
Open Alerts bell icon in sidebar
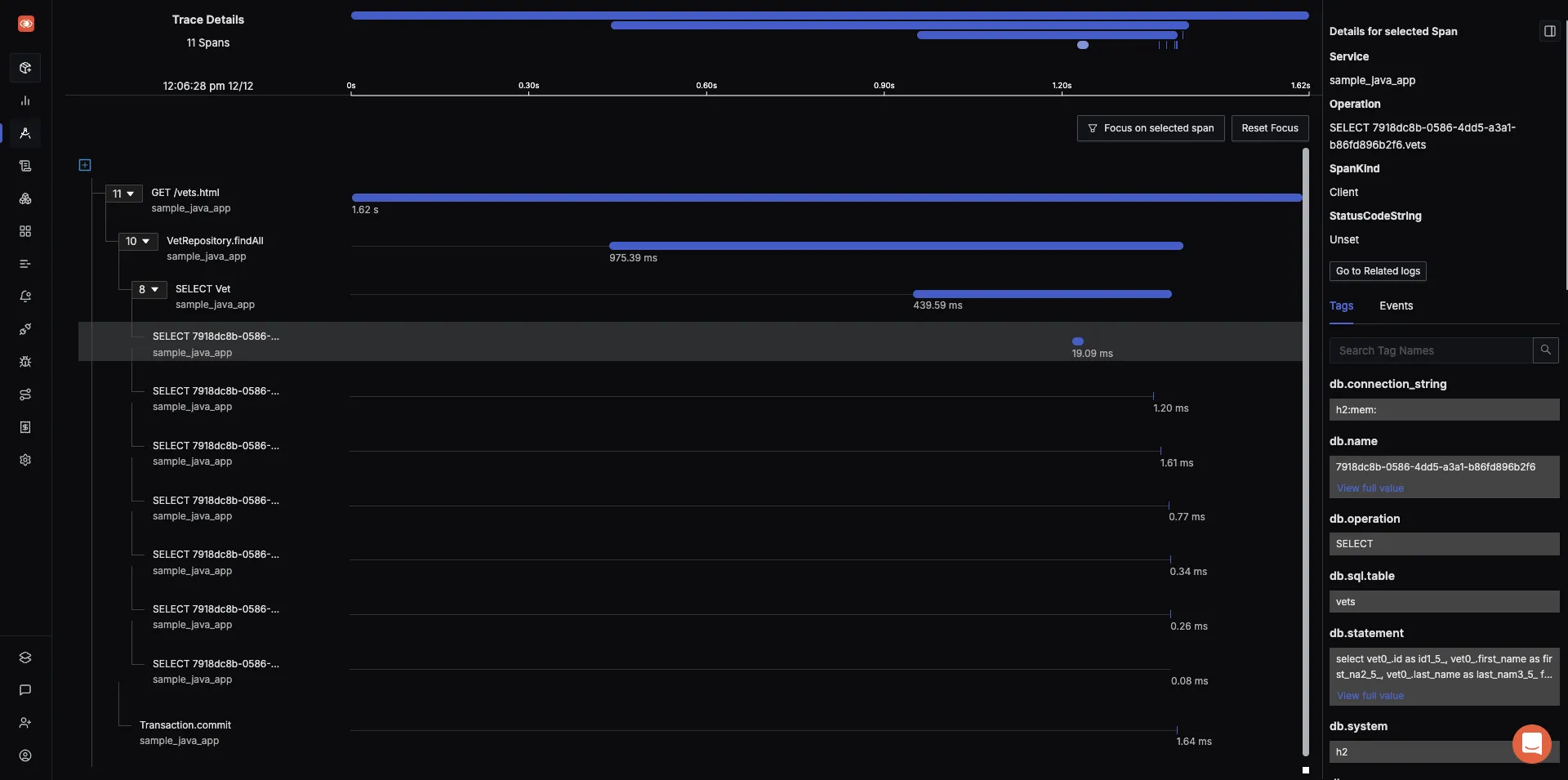[25, 296]
